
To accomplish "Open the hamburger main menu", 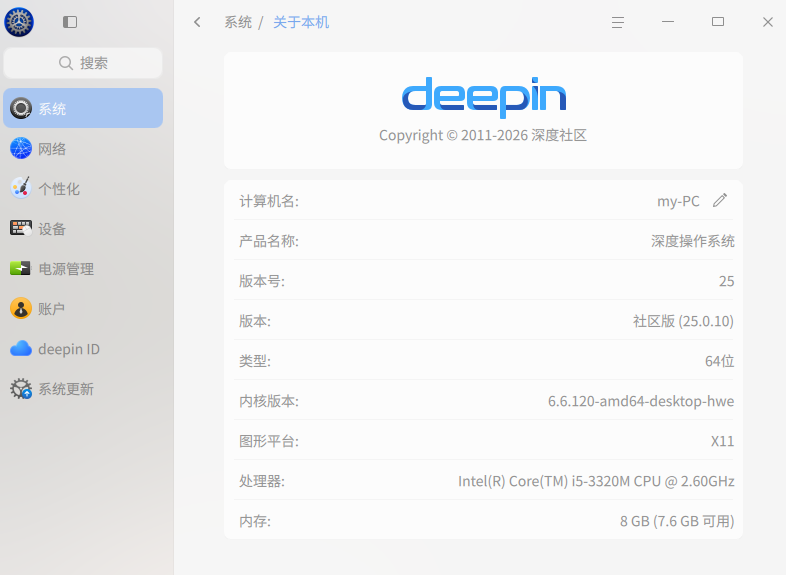I will (x=618, y=22).
